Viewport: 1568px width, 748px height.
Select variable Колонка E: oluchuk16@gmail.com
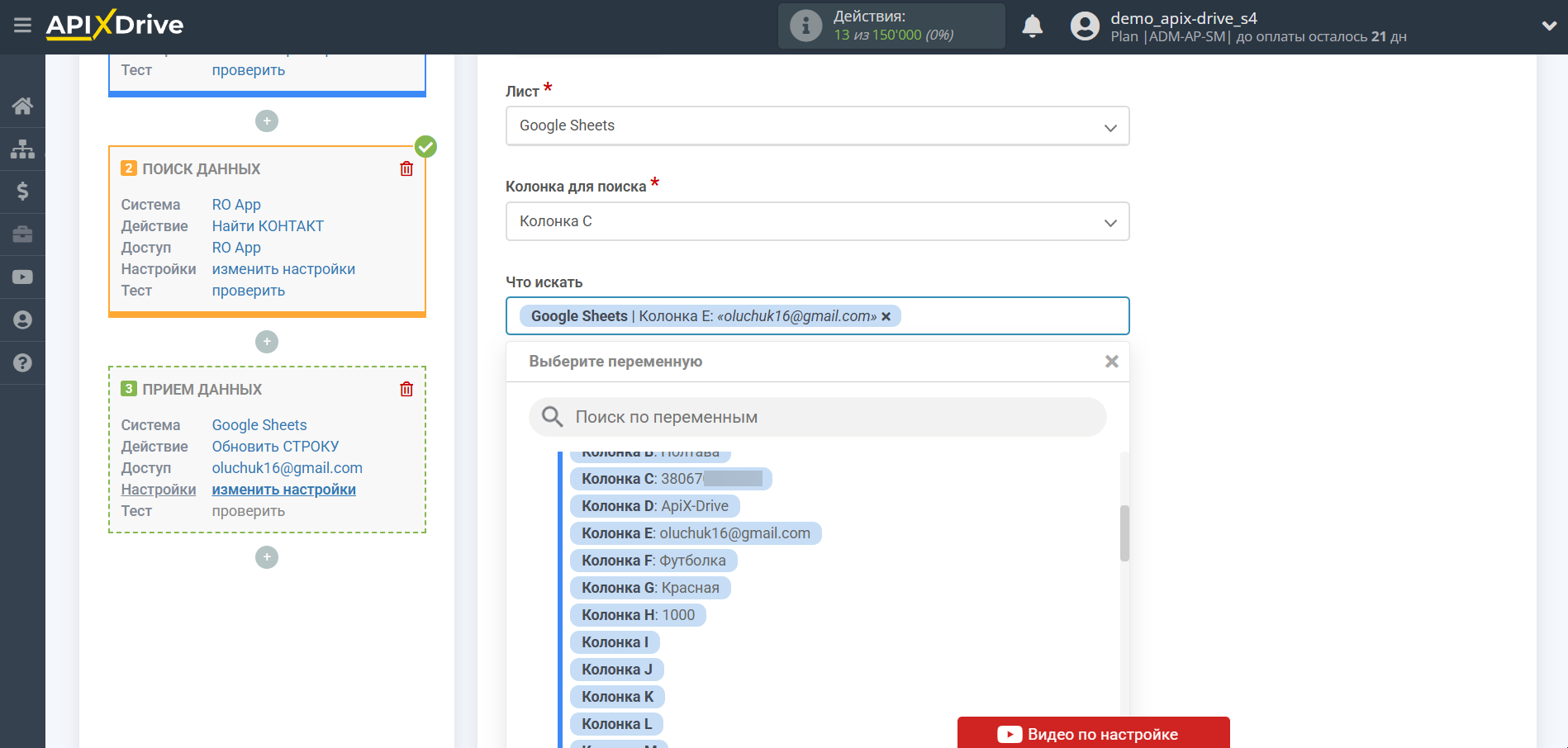point(695,533)
